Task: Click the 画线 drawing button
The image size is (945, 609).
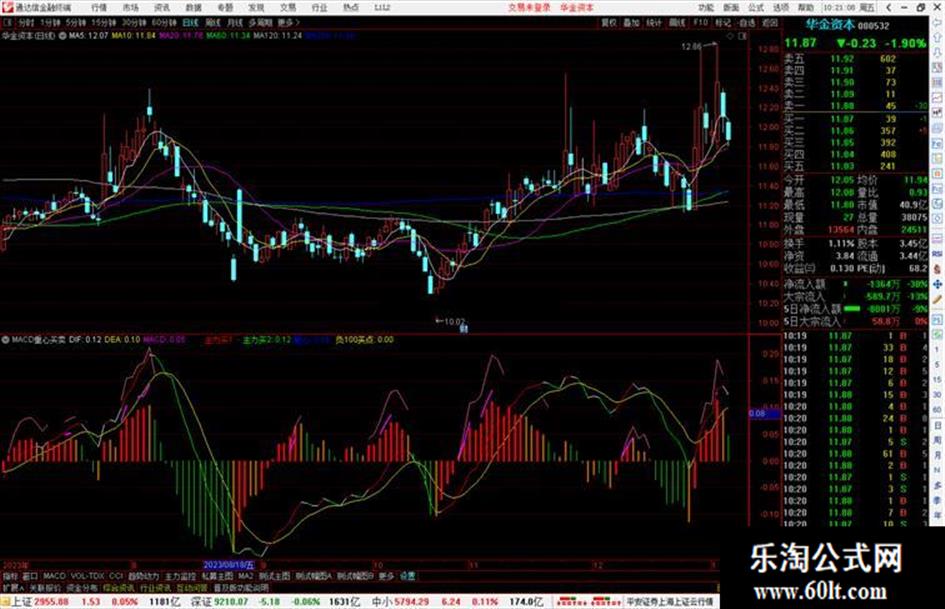Action: point(677,22)
